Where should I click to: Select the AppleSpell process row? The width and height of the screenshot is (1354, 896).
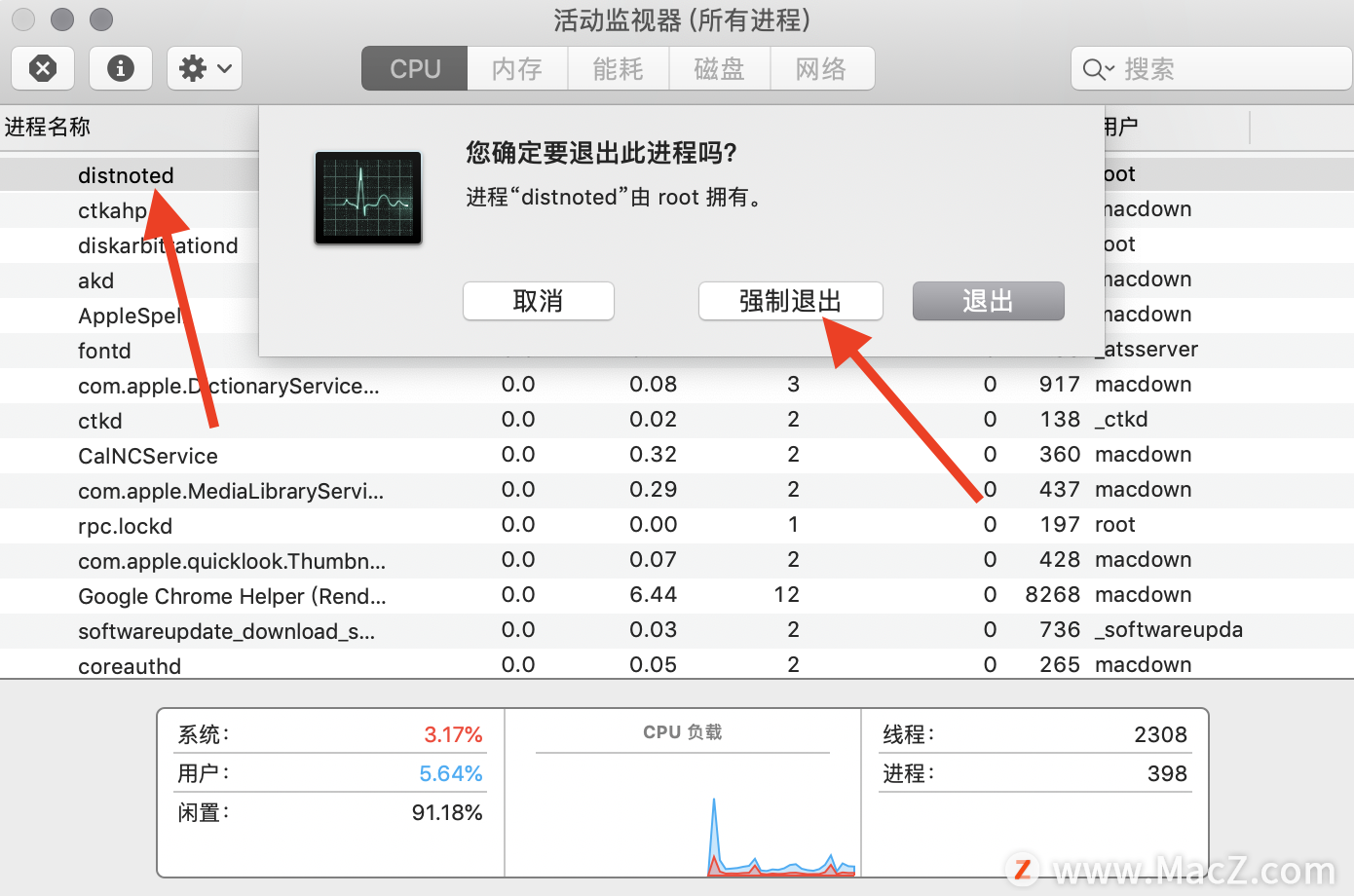[x=677, y=316]
